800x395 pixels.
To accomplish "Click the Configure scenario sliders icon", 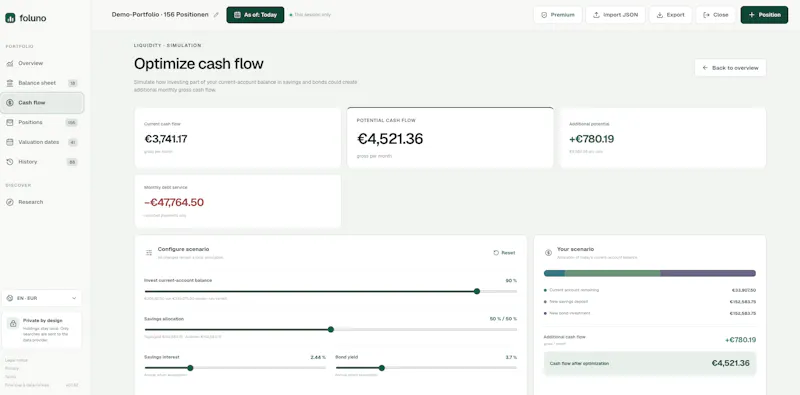I will [x=149, y=253].
